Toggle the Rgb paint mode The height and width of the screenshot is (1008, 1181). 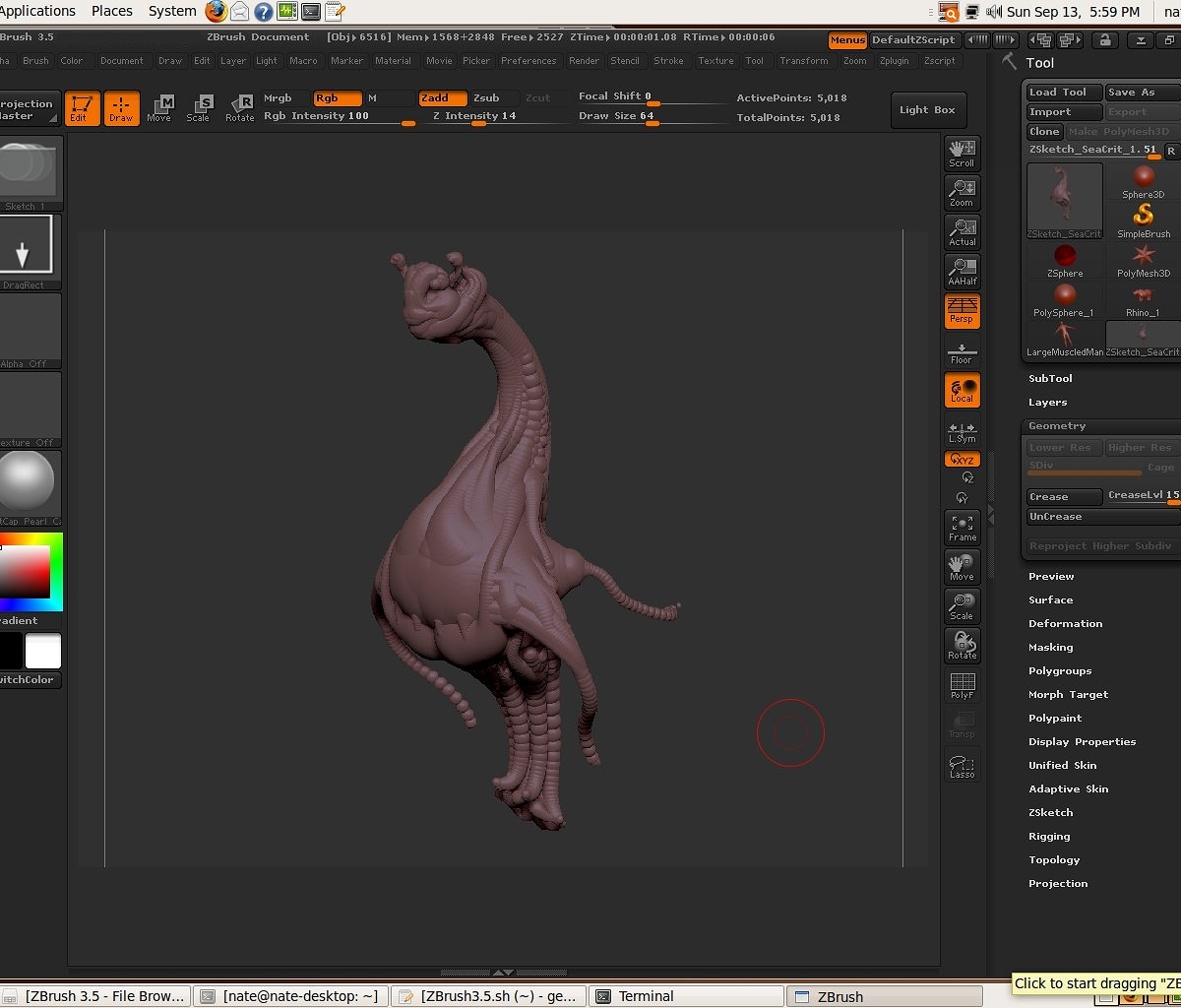pyautogui.click(x=338, y=98)
